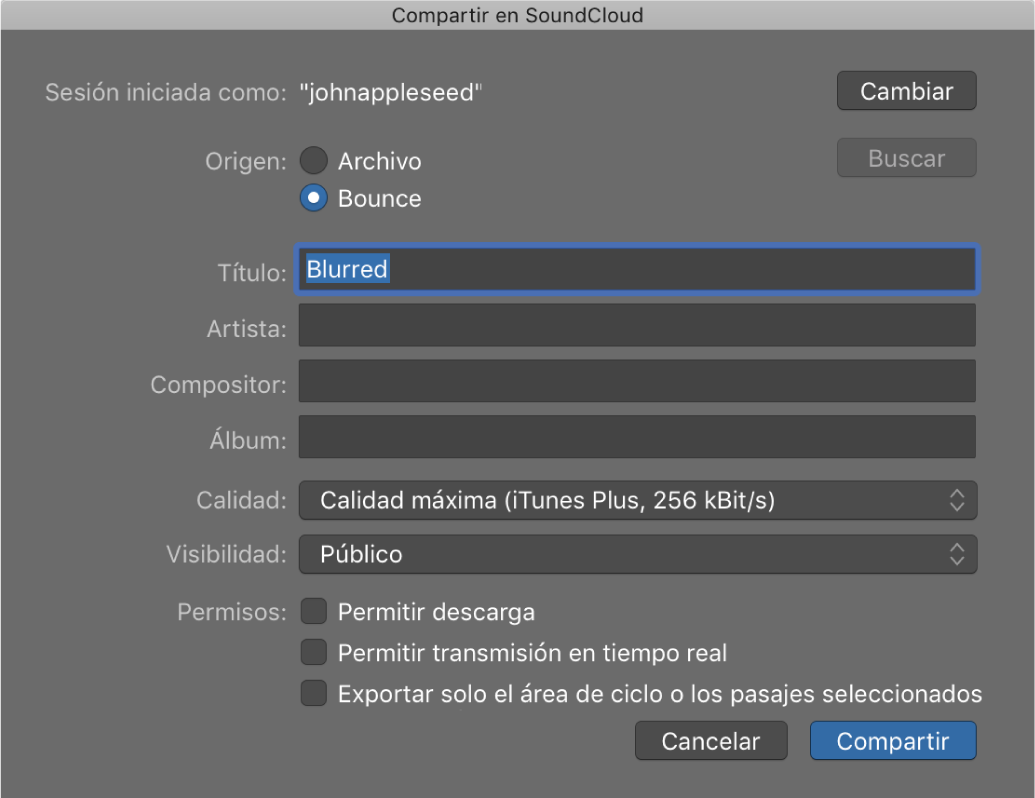Tick Permitir transmisión en tiempo real
1035x798 pixels.
coord(314,653)
